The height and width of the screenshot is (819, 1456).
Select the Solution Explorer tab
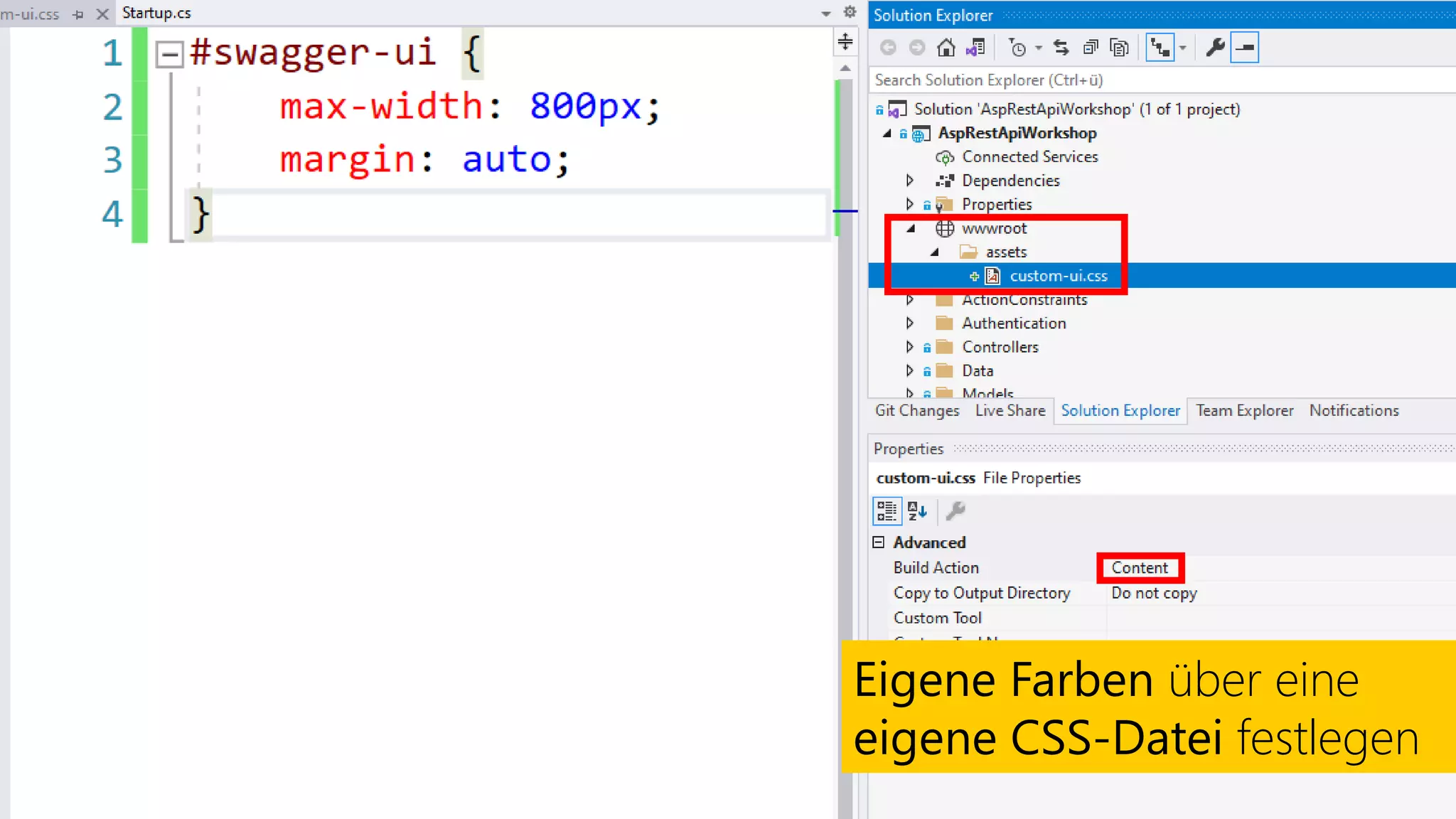(1120, 411)
